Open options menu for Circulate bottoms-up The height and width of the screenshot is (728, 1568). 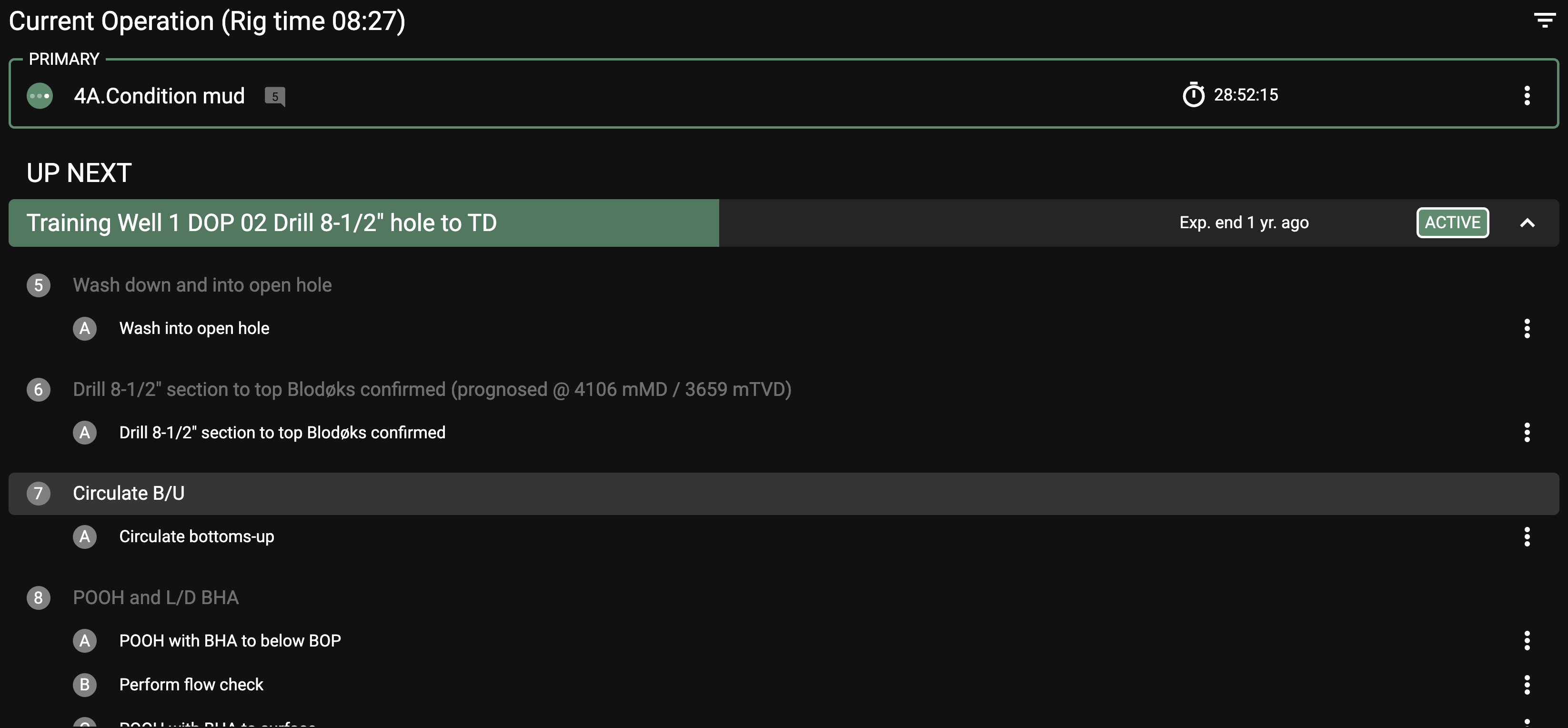[x=1527, y=536]
